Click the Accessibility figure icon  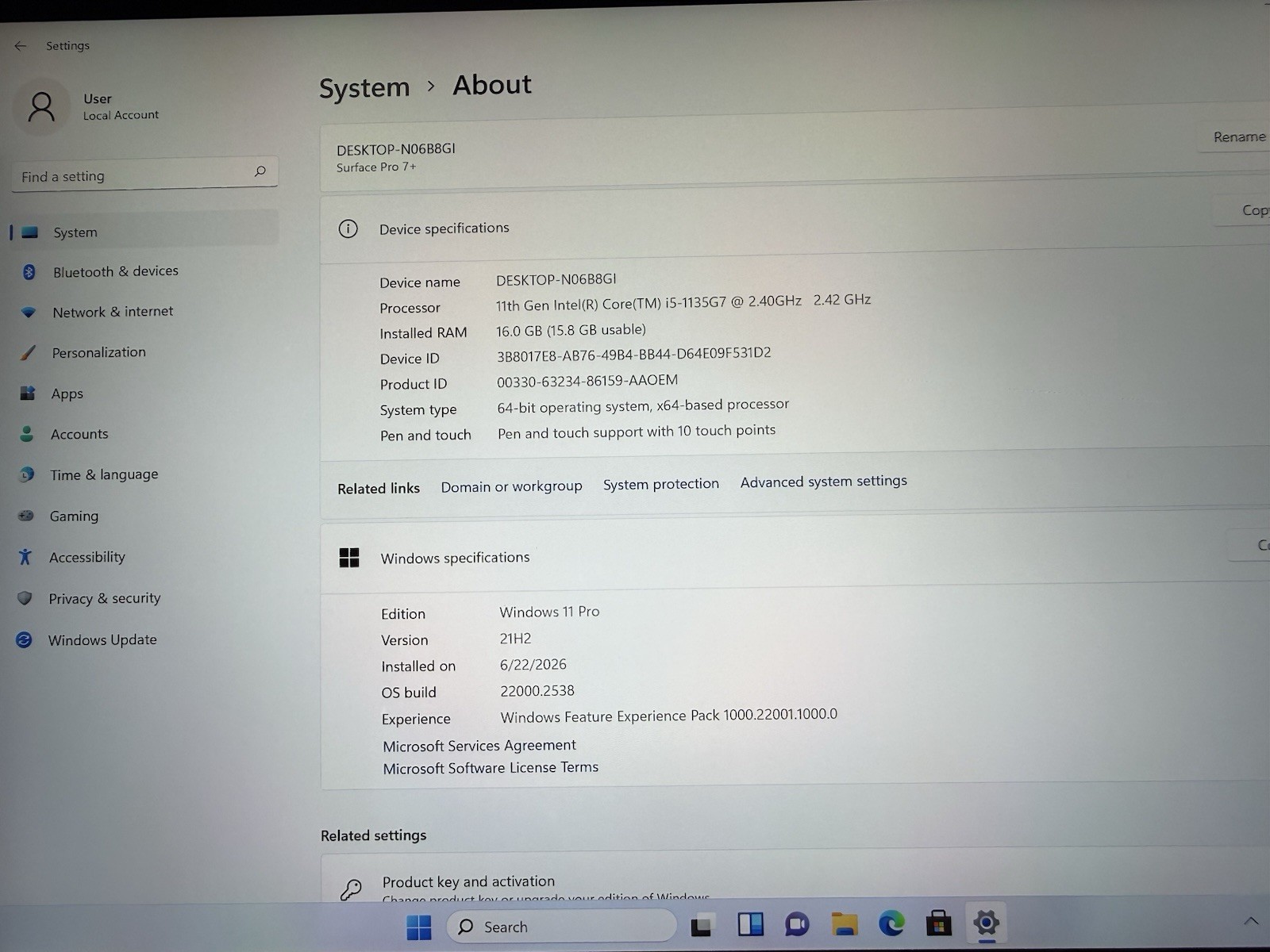[x=25, y=557]
